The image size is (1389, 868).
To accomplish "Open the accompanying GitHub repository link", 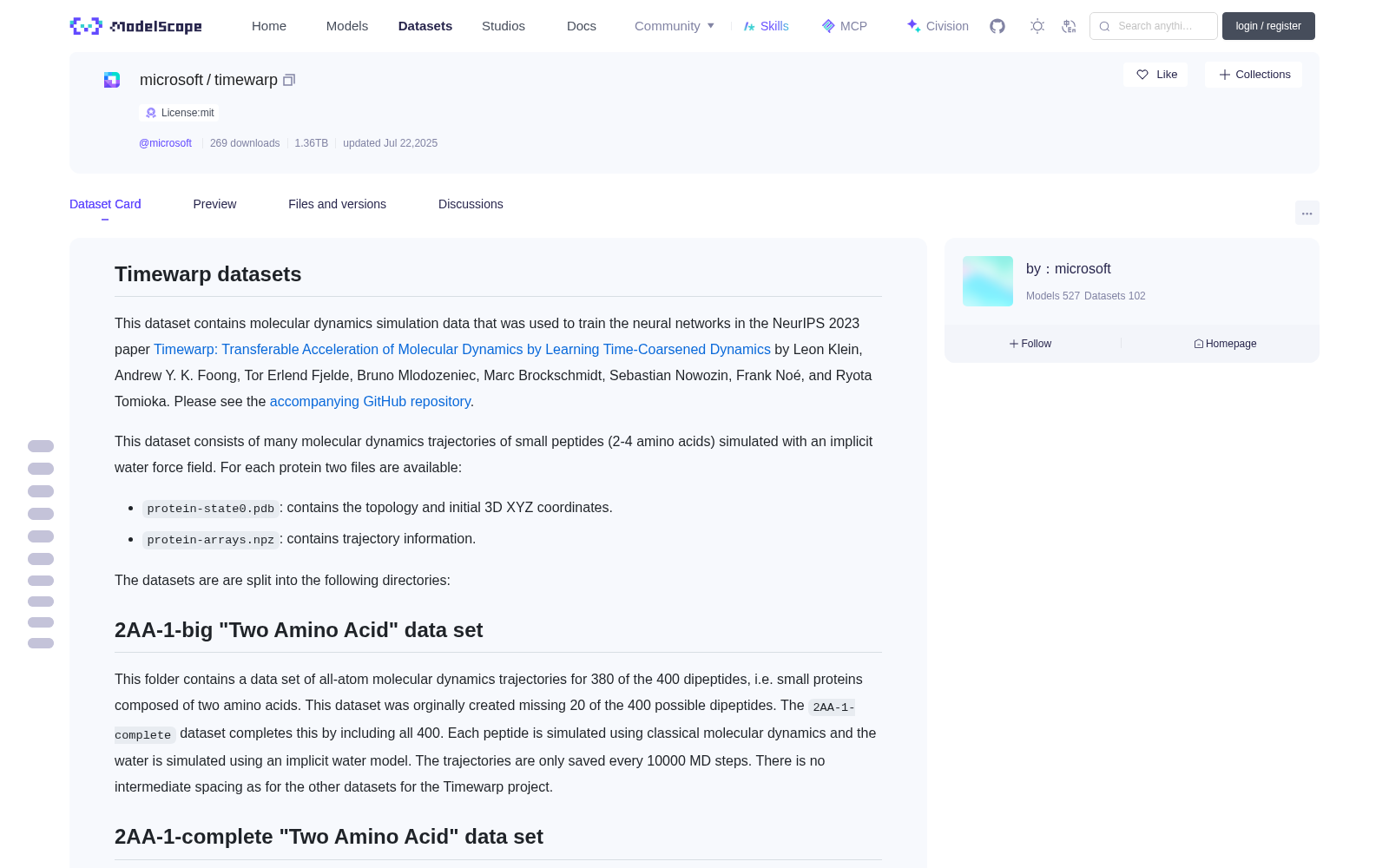I will click(370, 401).
